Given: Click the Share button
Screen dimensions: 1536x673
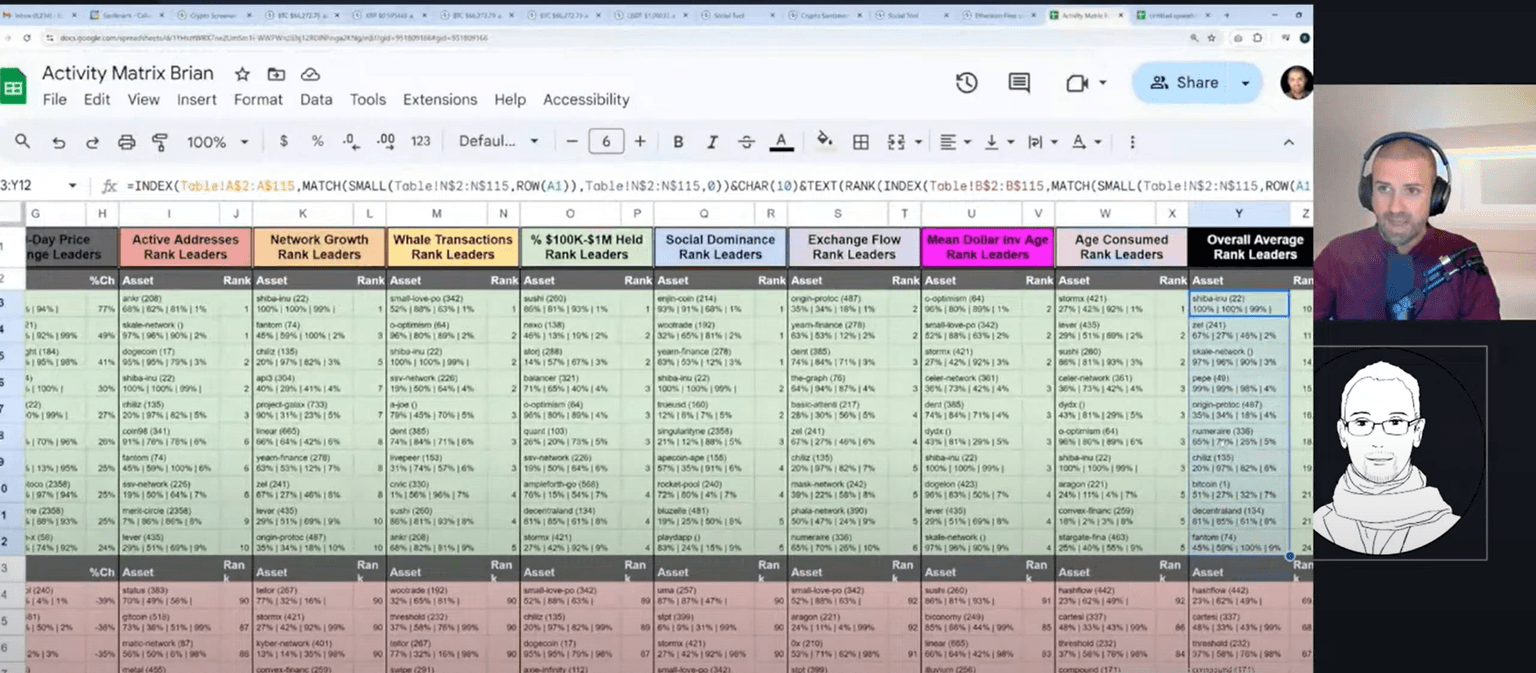Looking at the screenshot, I should (x=1183, y=83).
